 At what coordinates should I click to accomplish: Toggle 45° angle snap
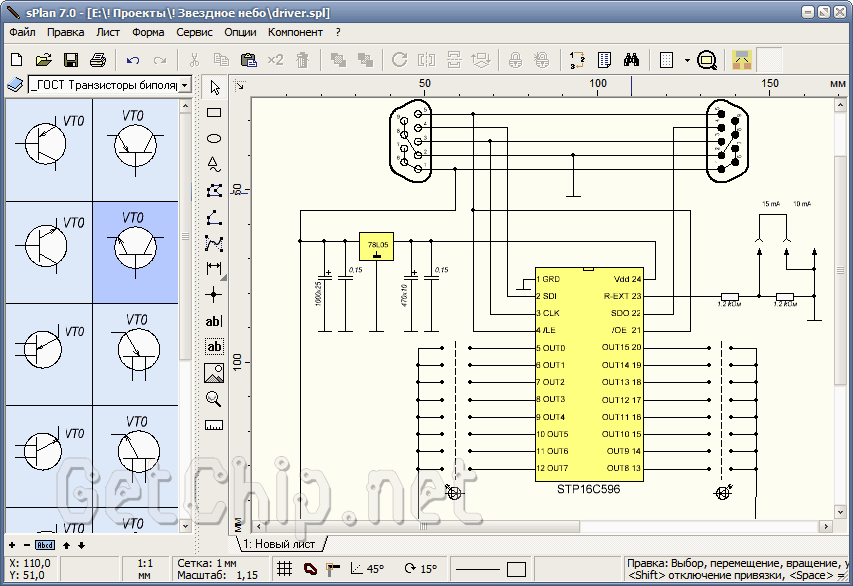367,569
